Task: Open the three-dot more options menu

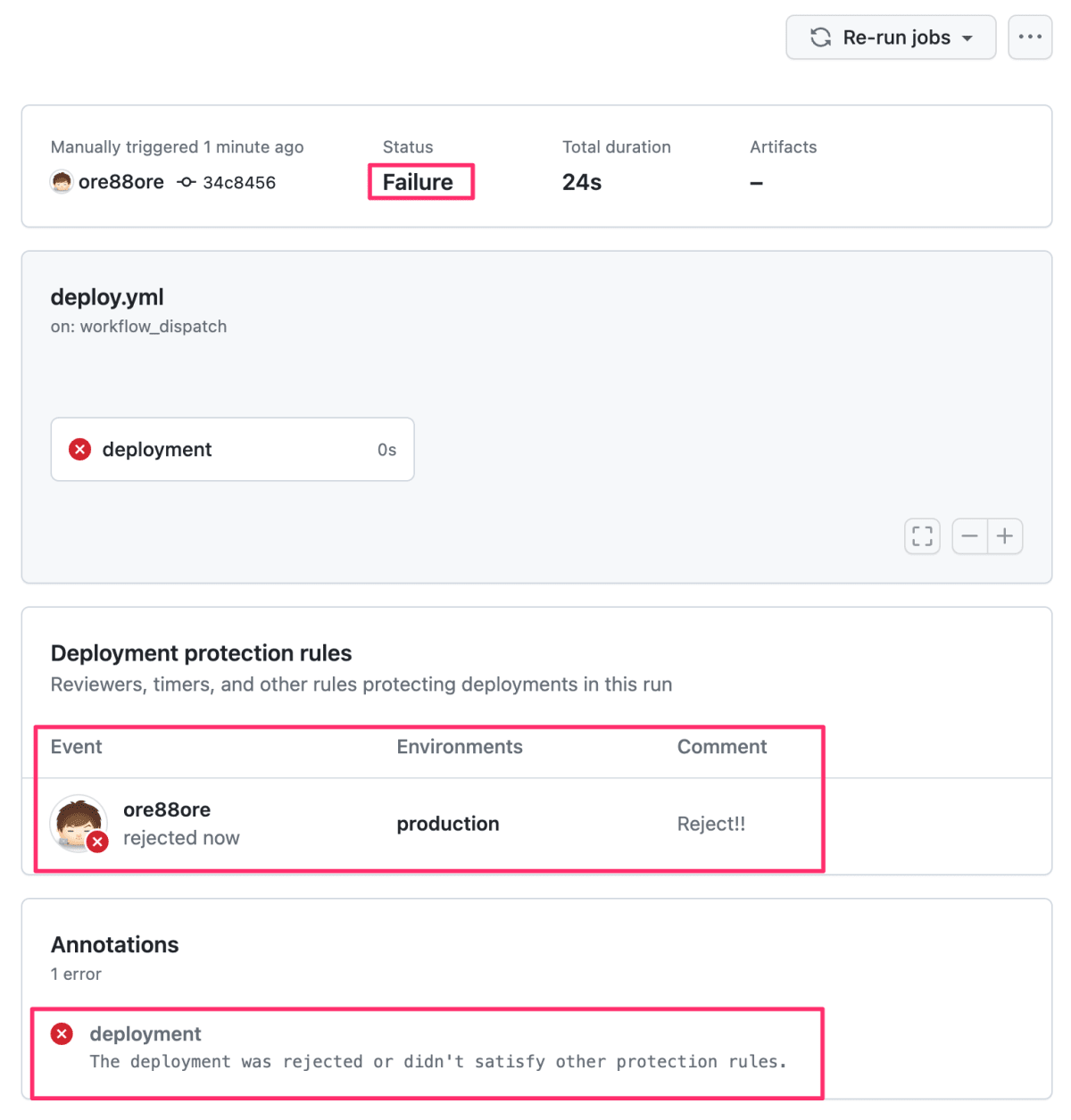Action: tap(1030, 37)
